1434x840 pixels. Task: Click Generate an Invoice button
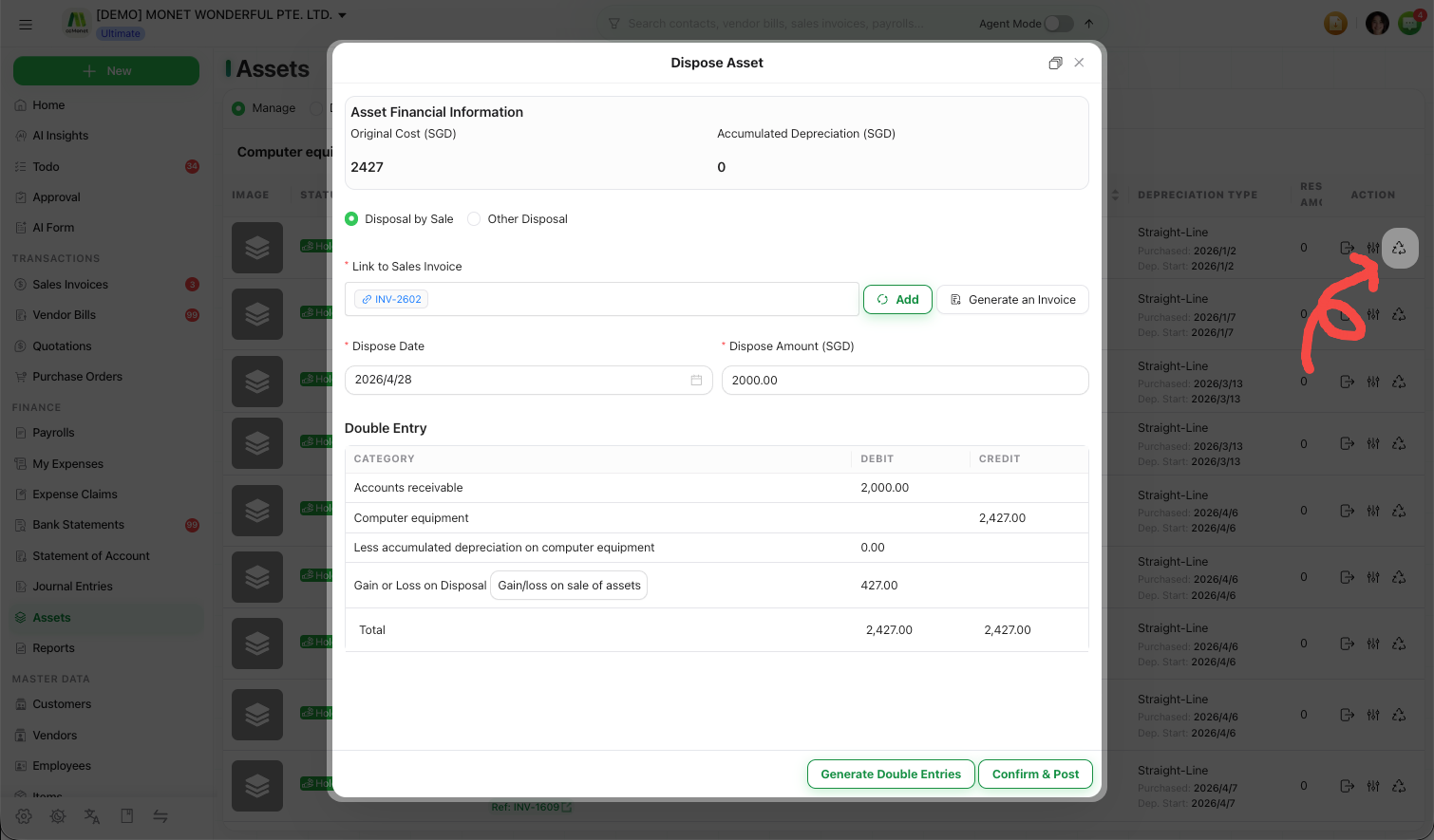[x=1012, y=299]
